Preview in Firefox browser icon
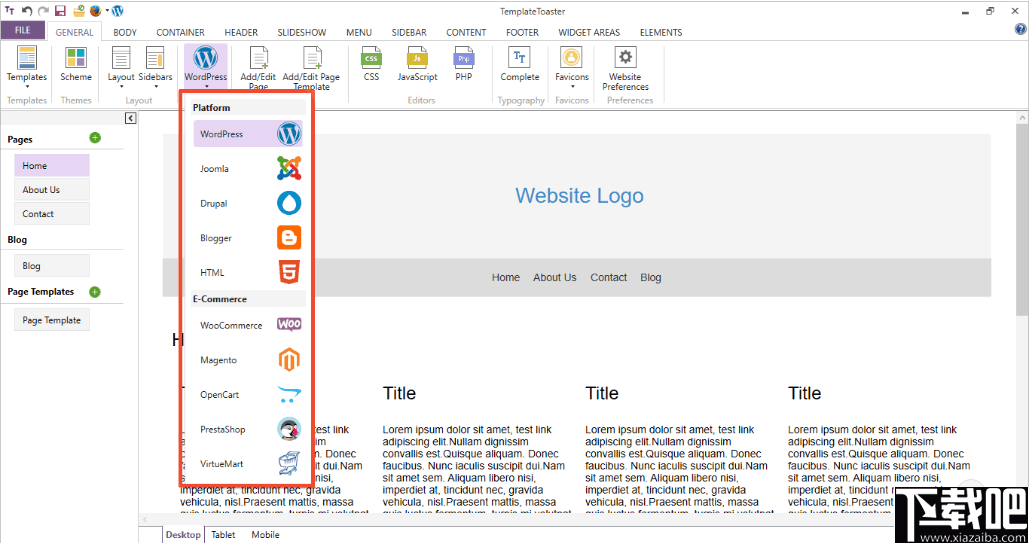 (x=95, y=11)
